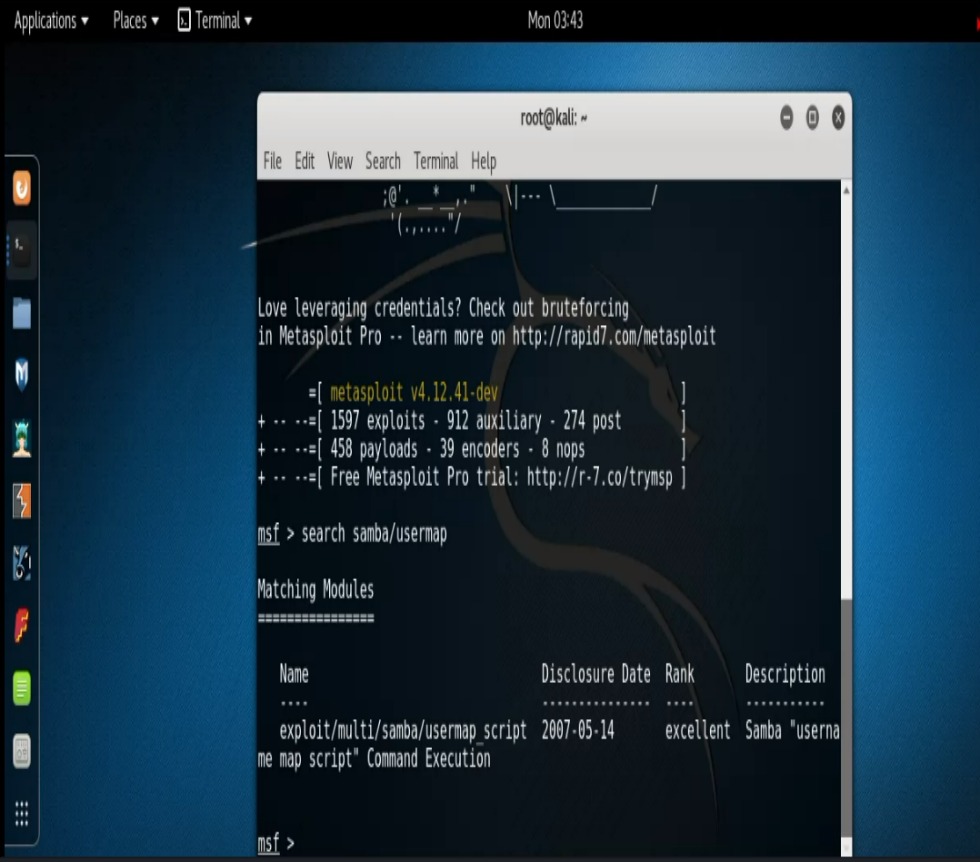This screenshot has width=980, height=862.
Task: Open Terminal from the dock
Action: point(22,250)
